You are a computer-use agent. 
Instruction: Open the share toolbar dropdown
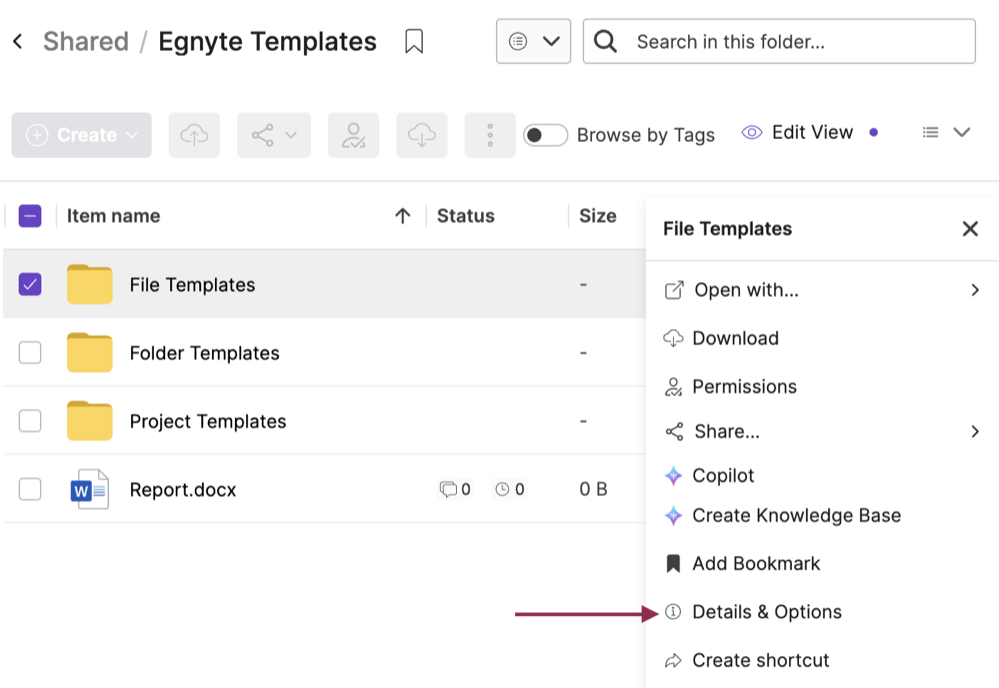[274, 135]
